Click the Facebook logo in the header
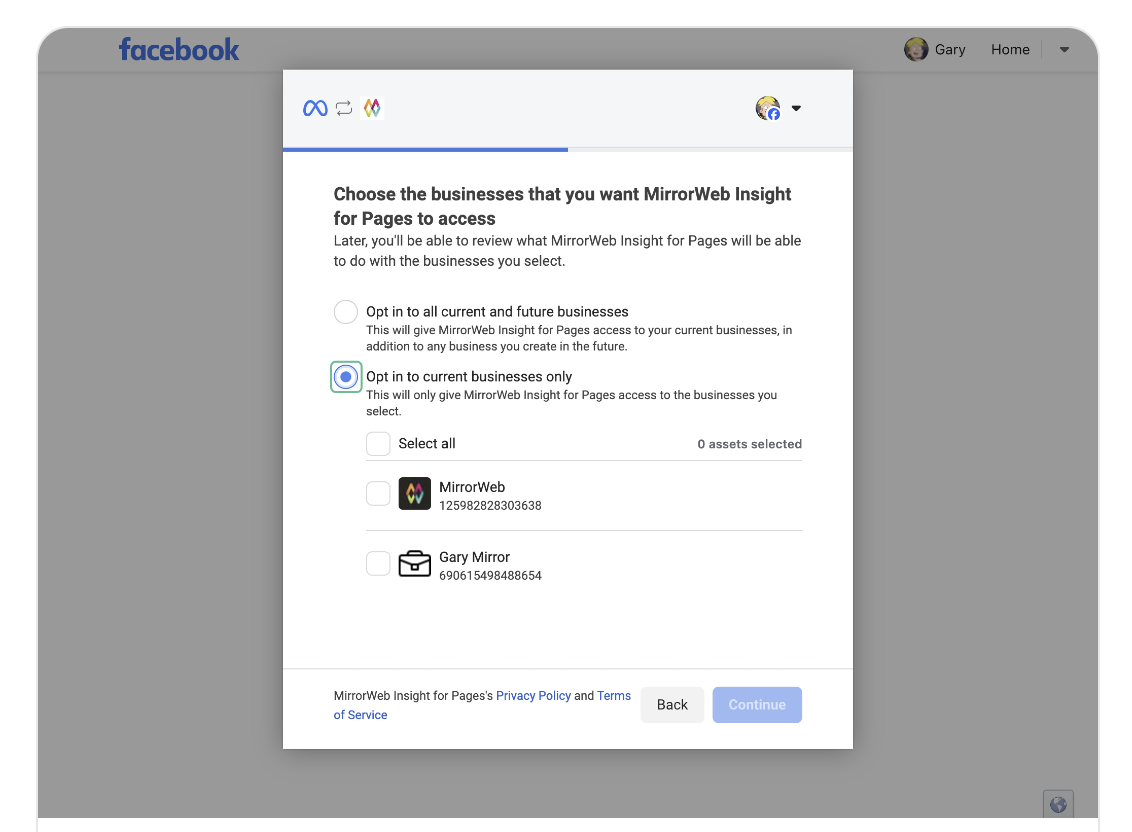This screenshot has width=1132, height=832. (x=179, y=50)
